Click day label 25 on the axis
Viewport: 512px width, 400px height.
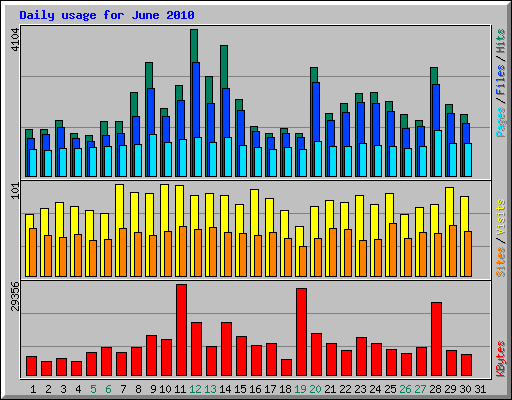coord(390,389)
